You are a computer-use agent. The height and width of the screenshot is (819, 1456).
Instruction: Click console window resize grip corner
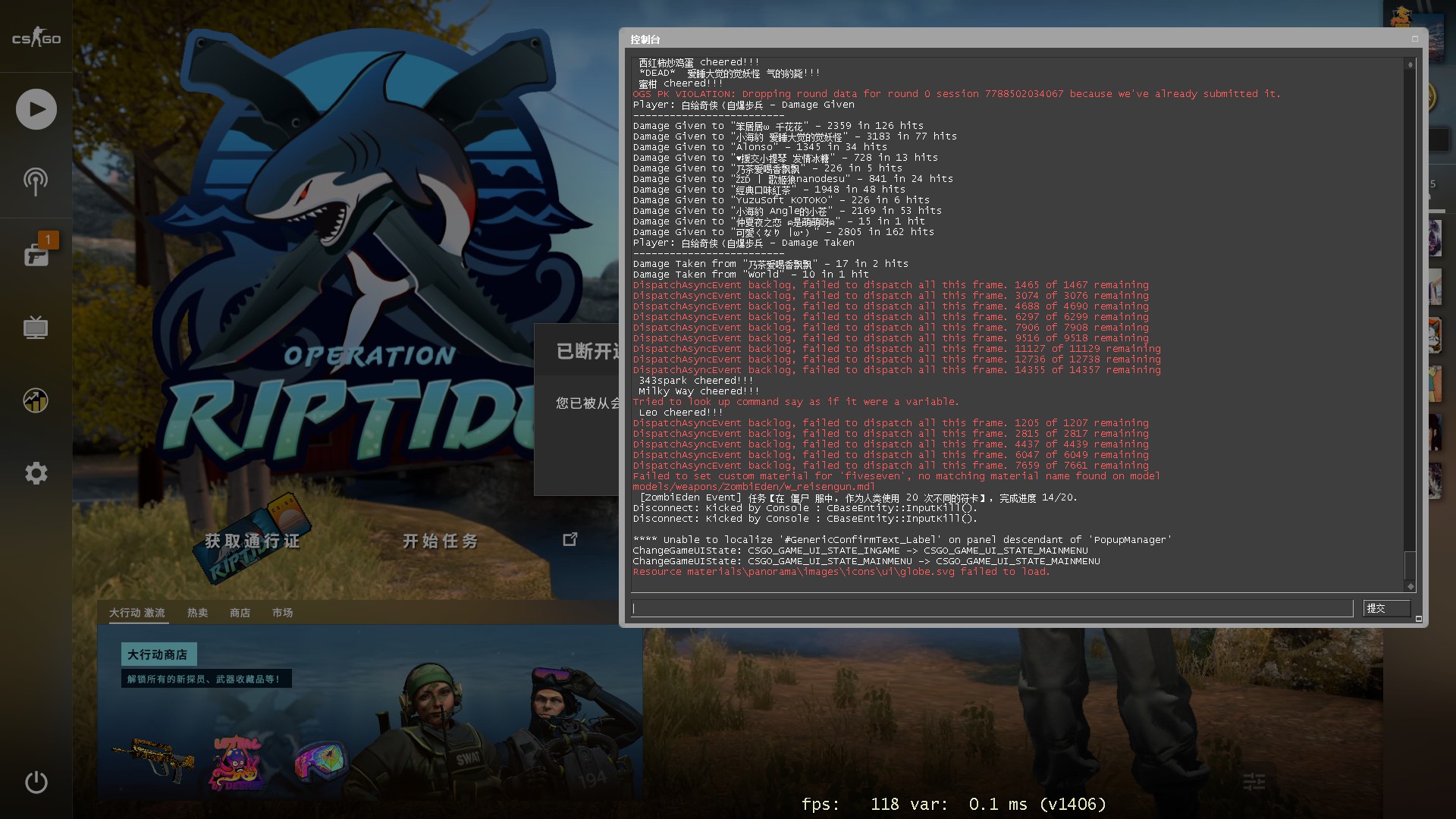point(1419,619)
